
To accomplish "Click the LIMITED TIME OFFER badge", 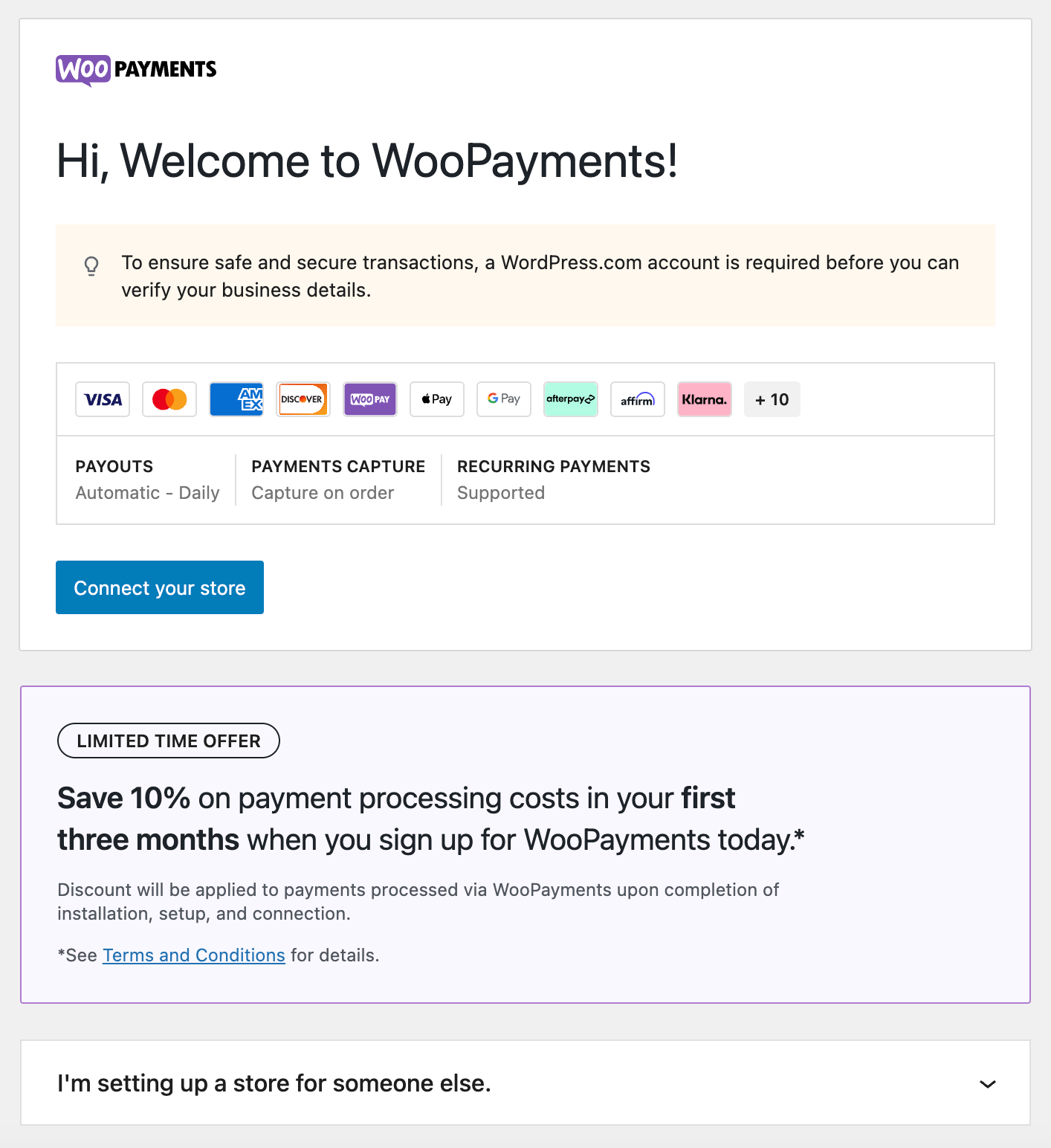I will 168,741.
